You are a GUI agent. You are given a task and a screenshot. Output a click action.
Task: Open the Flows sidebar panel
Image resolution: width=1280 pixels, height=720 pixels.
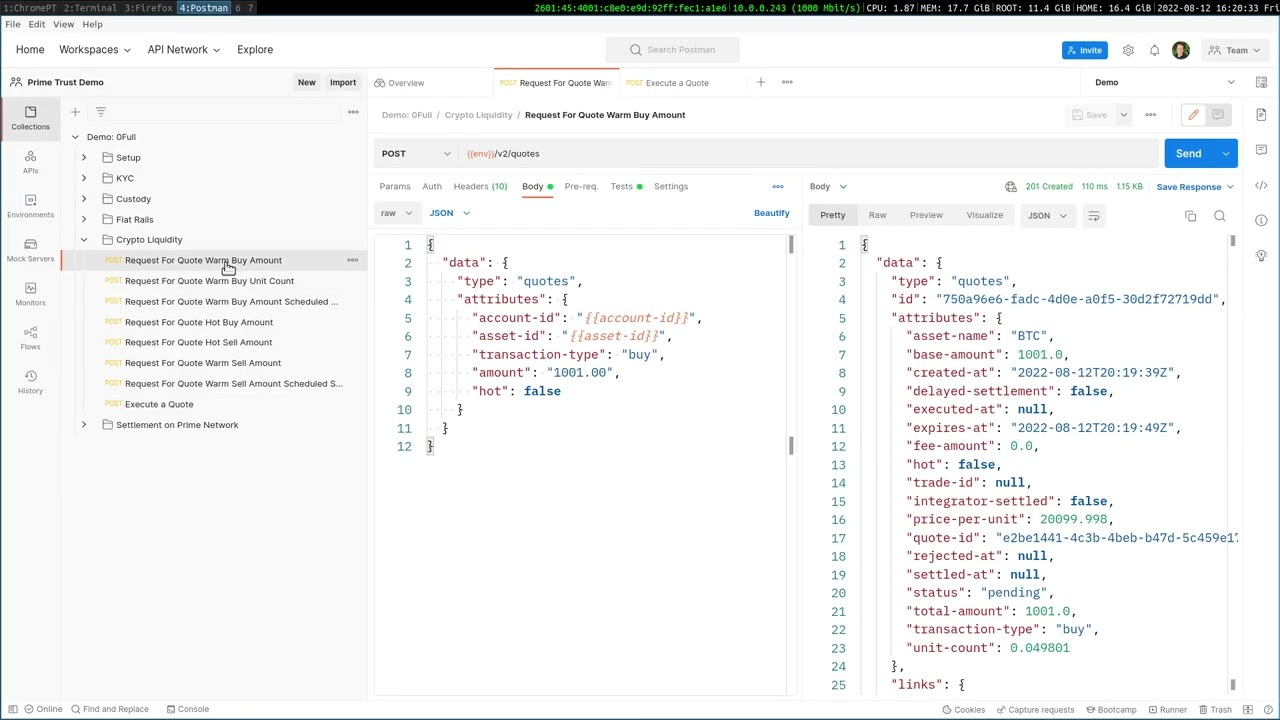coord(30,337)
